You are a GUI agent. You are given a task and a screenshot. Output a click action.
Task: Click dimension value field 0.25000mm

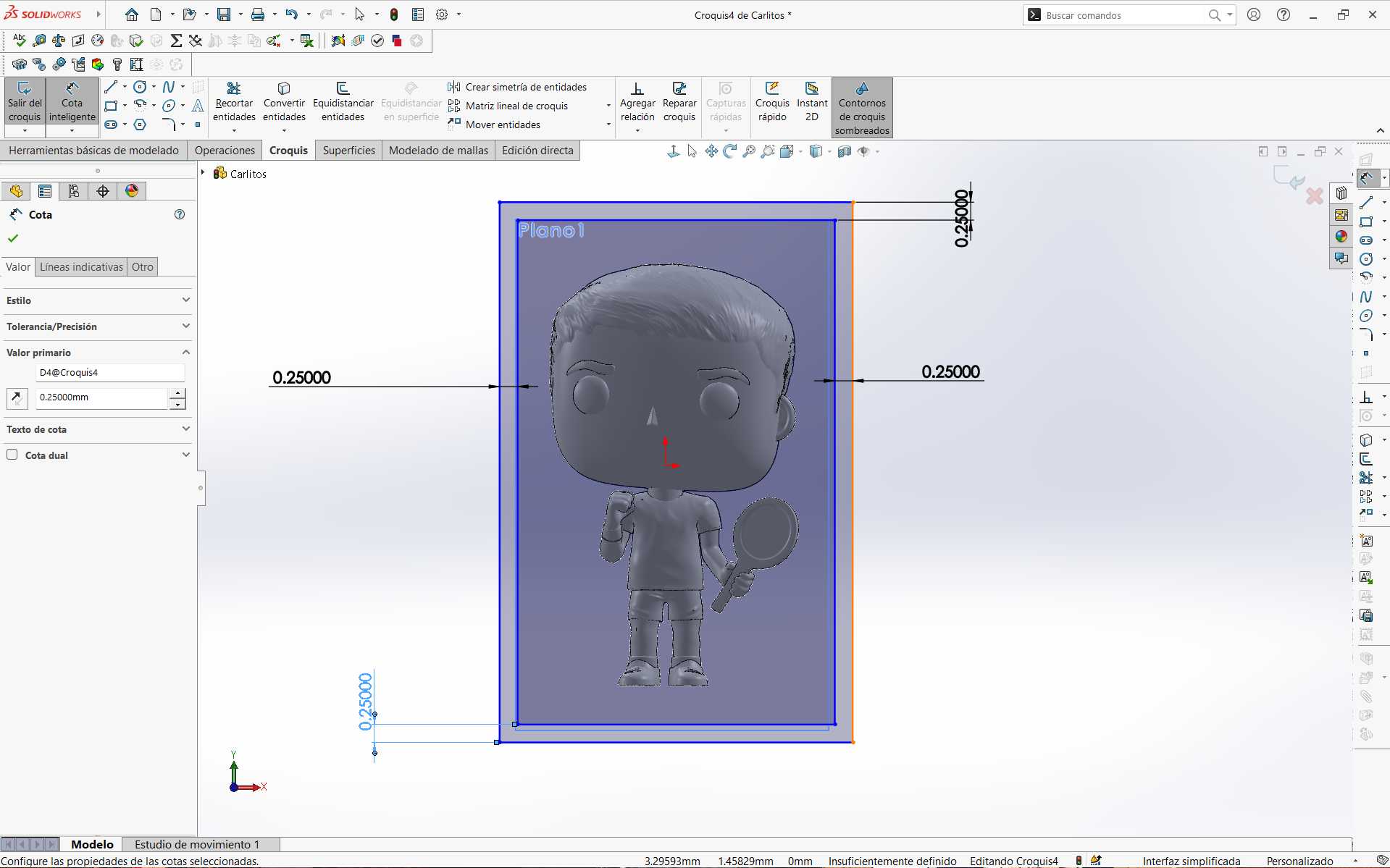[x=101, y=397]
